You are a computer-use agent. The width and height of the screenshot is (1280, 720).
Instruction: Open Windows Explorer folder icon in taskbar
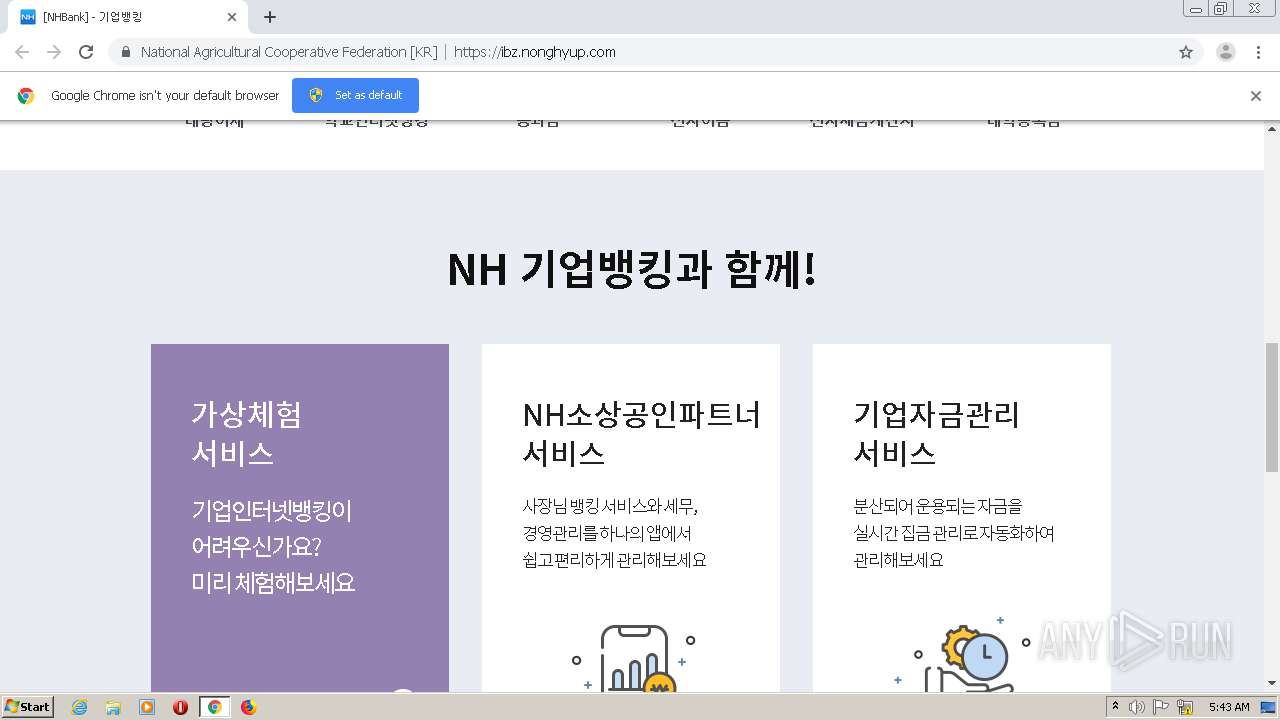click(x=113, y=707)
